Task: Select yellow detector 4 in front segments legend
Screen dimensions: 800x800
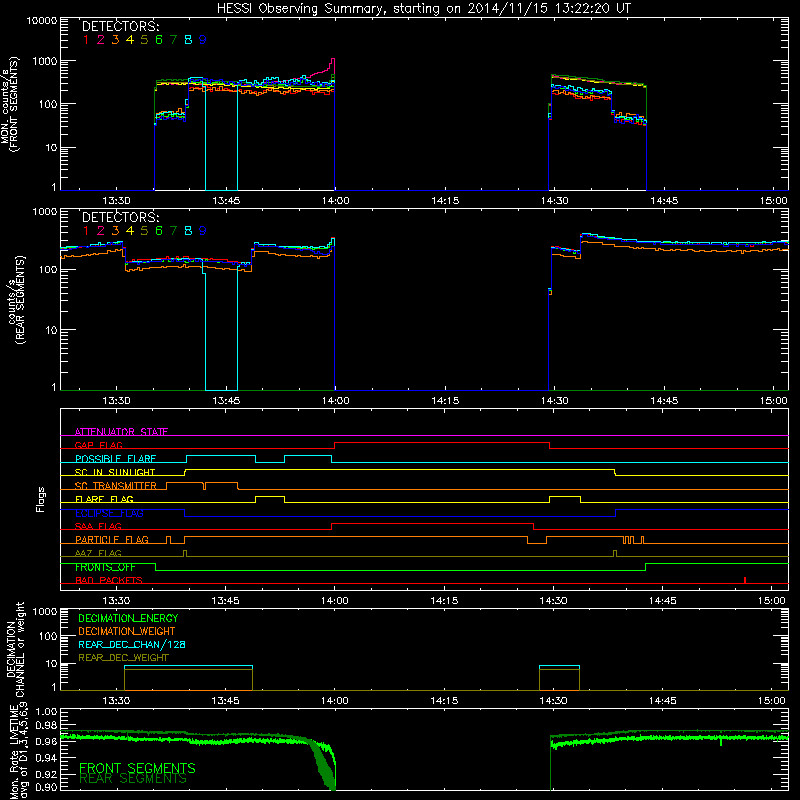Action: 130,39
